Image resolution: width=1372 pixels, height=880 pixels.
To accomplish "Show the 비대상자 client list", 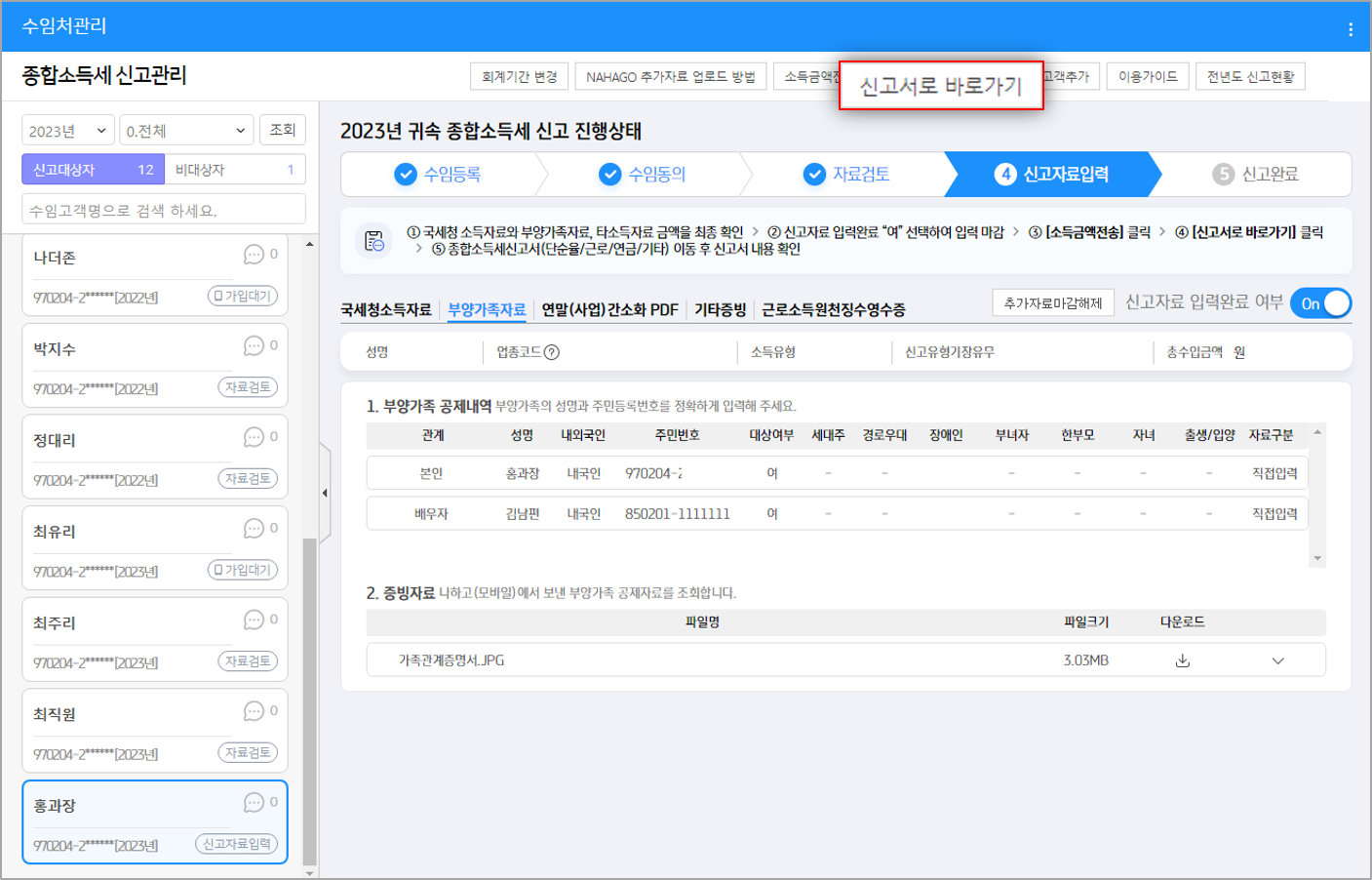I will [234, 170].
